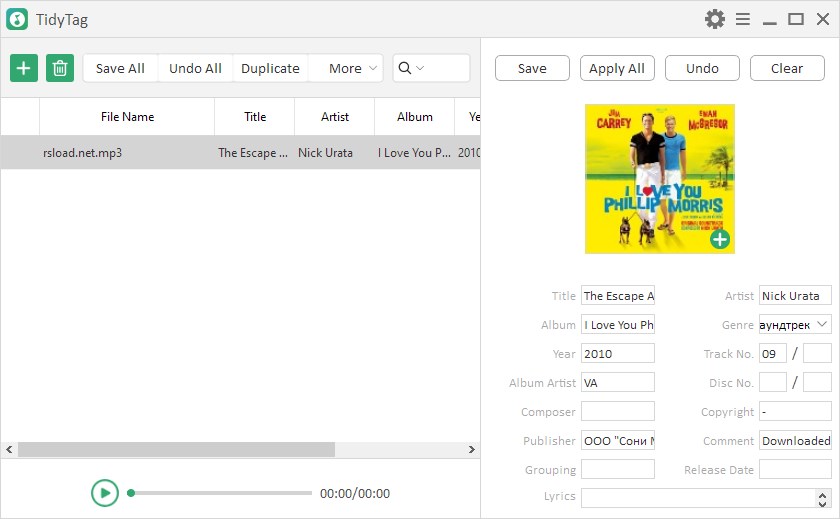The width and height of the screenshot is (840, 519).
Task: Click the TidyTag app logo icon
Action: 17,19
